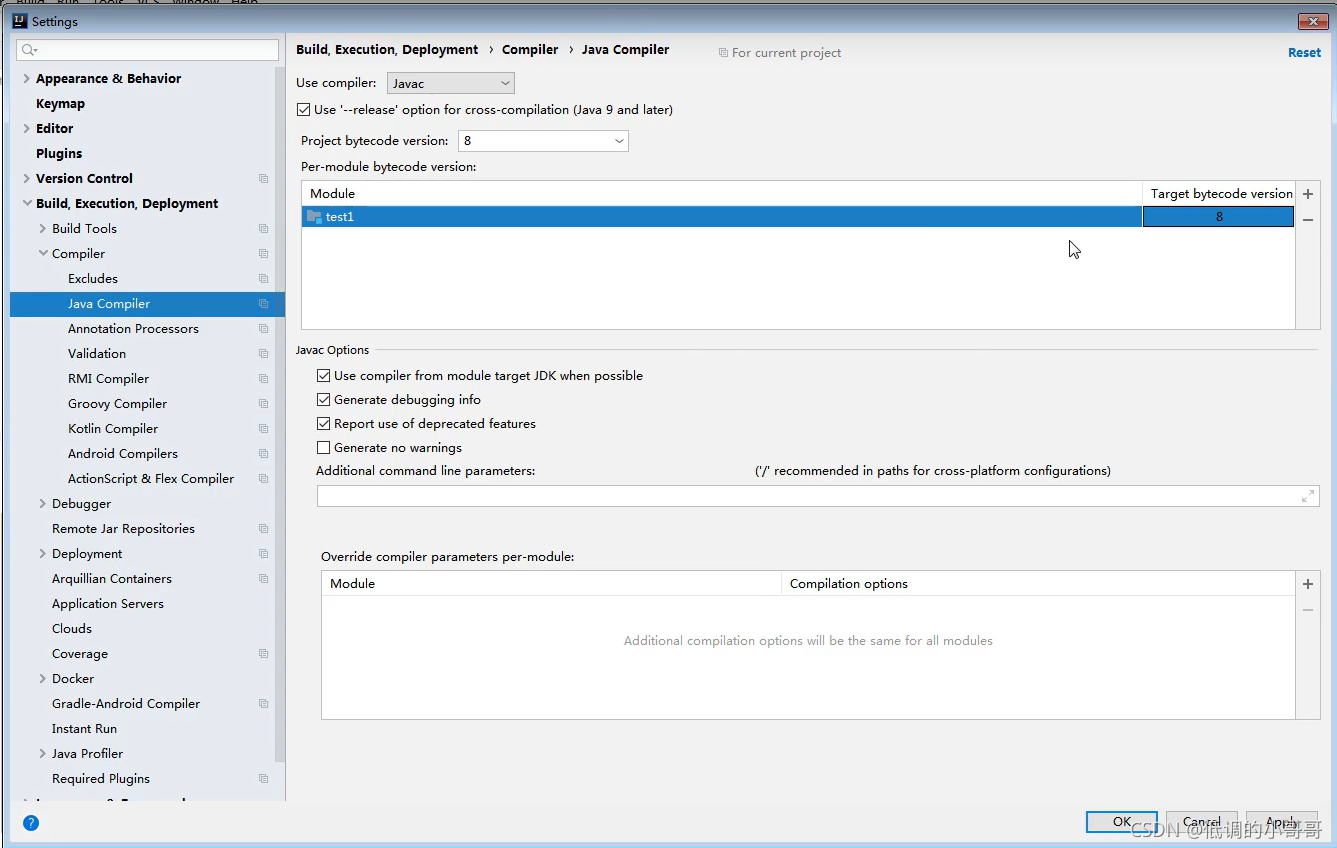This screenshot has height=848, width=1337.
Task: Open Clouds settings page
Action: pos(72,629)
